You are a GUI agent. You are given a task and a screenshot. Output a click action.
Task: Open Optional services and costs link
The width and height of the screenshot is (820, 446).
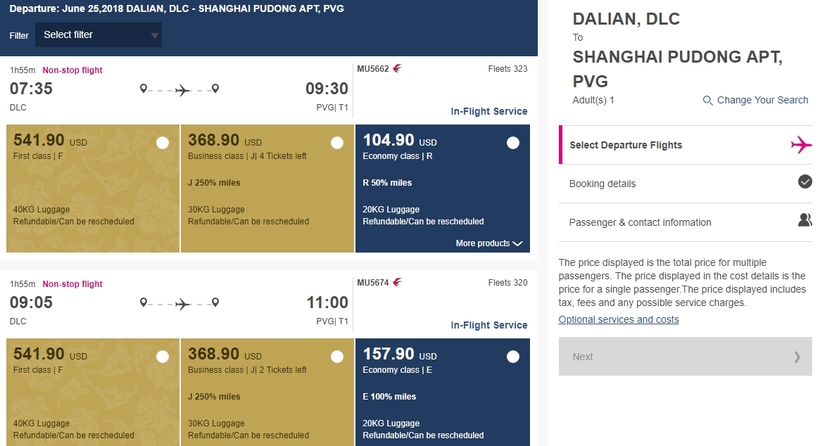619,319
